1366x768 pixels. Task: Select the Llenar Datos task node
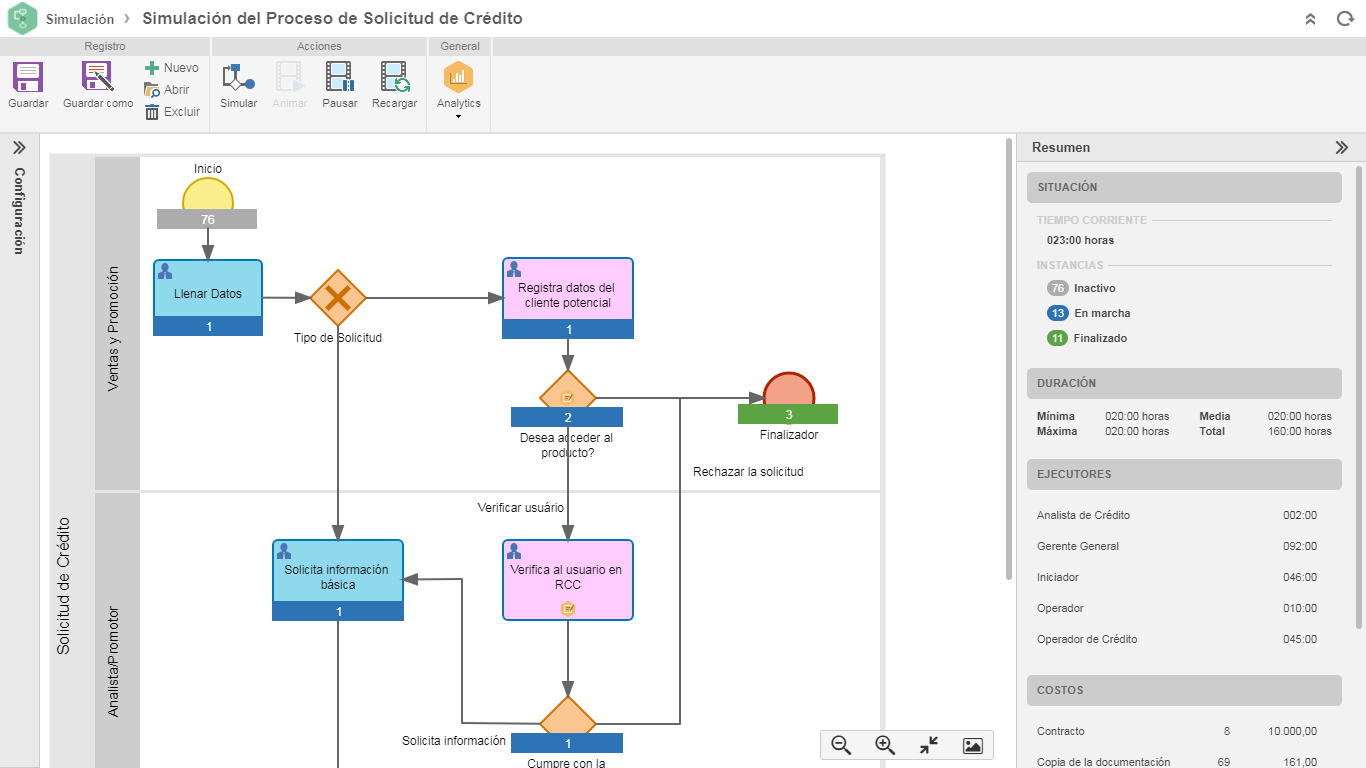[207, 295]
